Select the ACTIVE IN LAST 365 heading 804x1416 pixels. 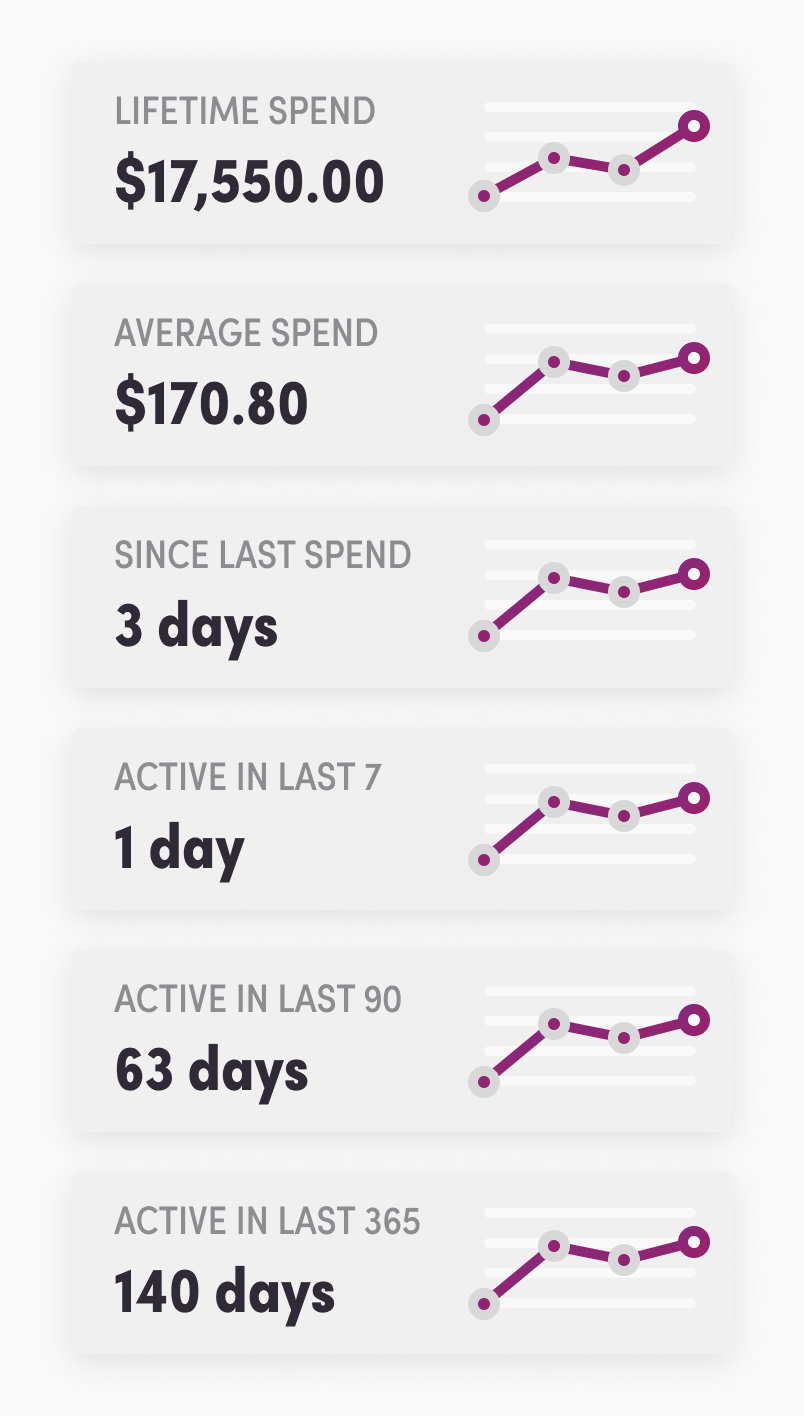267,1221
